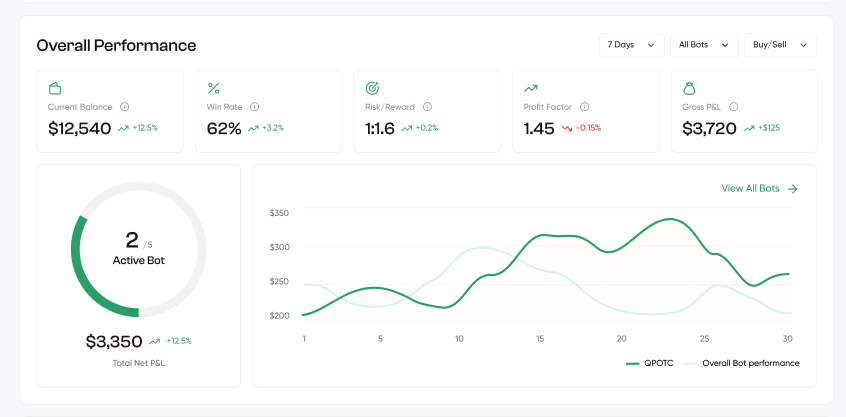Click the trend arrow next to $3,350
This screenshot has width=846, height=417.
coord(155,341)
